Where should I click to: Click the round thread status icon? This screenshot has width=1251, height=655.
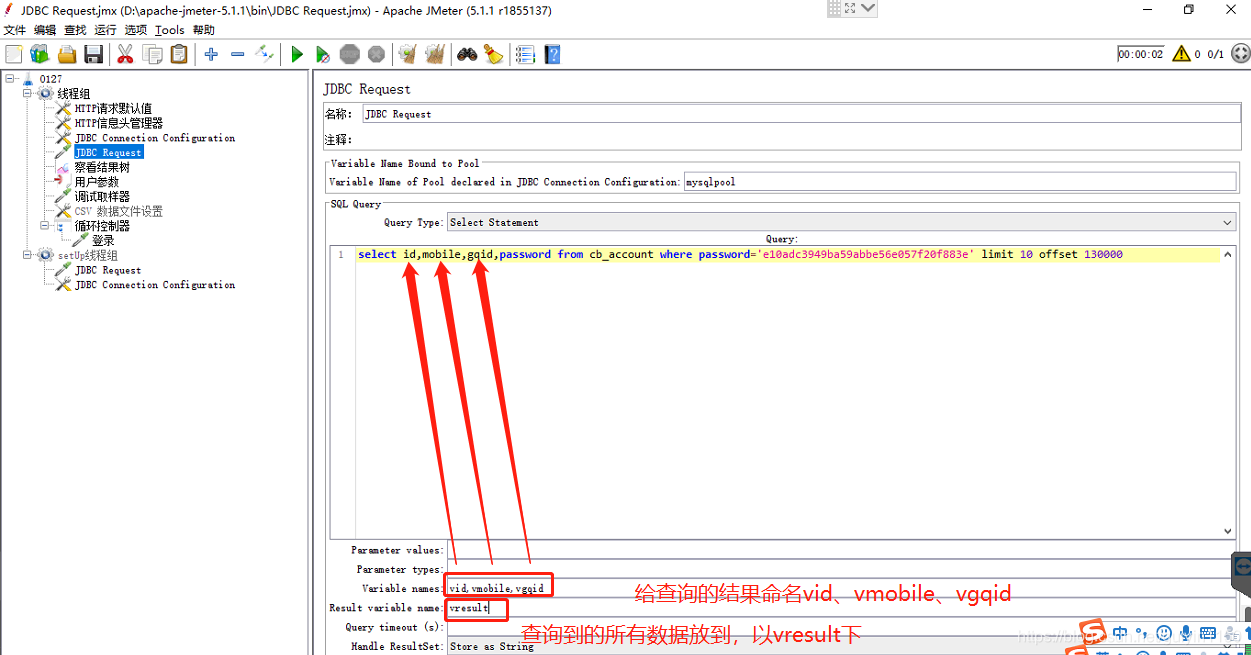point(1240,54)
